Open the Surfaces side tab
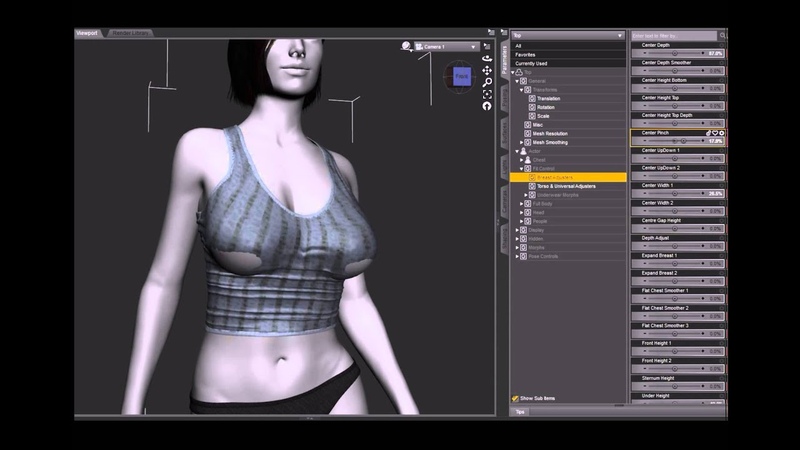Image resolution: width=800 pixels, height=450 pixels. point(505,132)
